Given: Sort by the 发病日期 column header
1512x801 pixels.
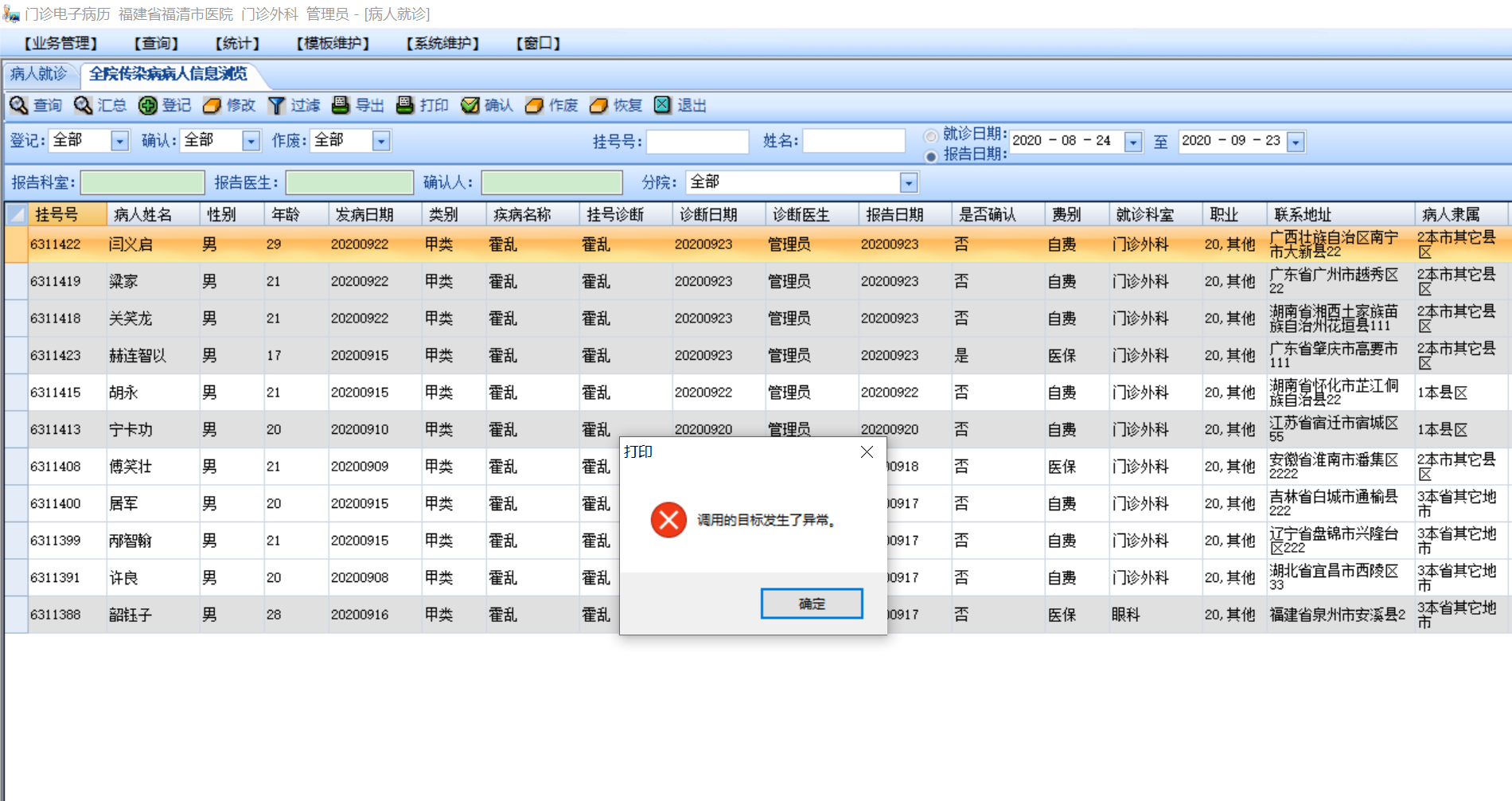Looking at the screenshot, I should (375, 214).
